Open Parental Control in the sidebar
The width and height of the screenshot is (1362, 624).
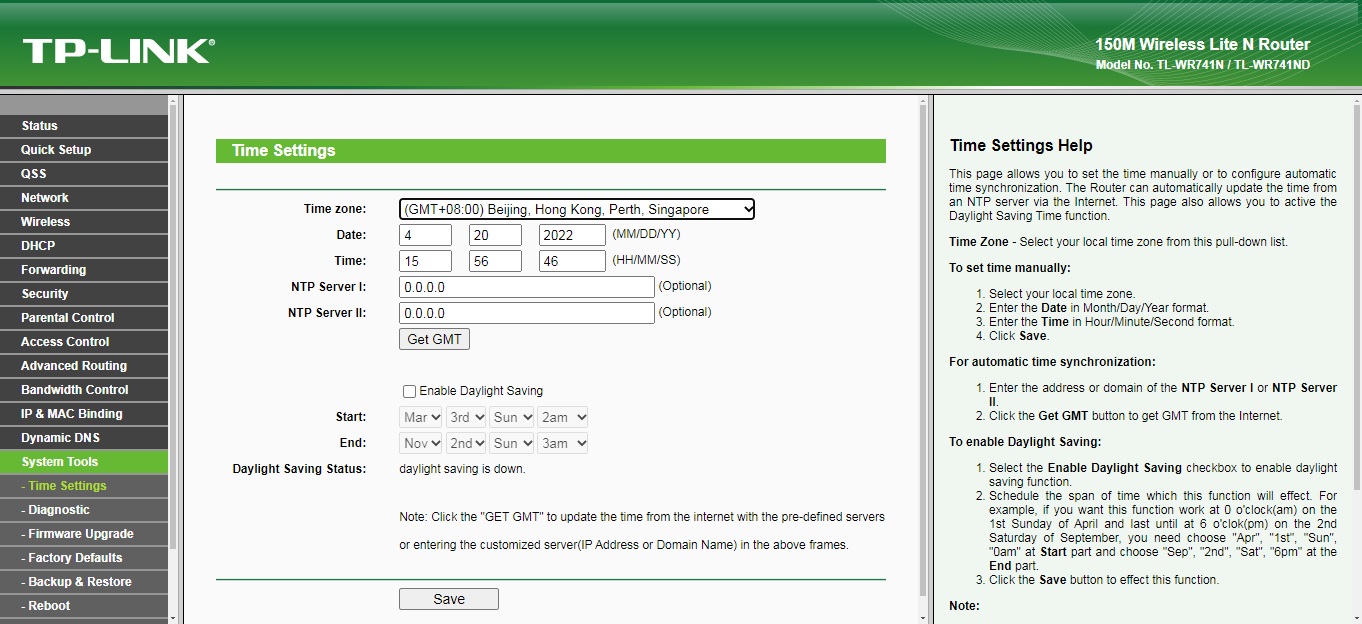[68, 318]
